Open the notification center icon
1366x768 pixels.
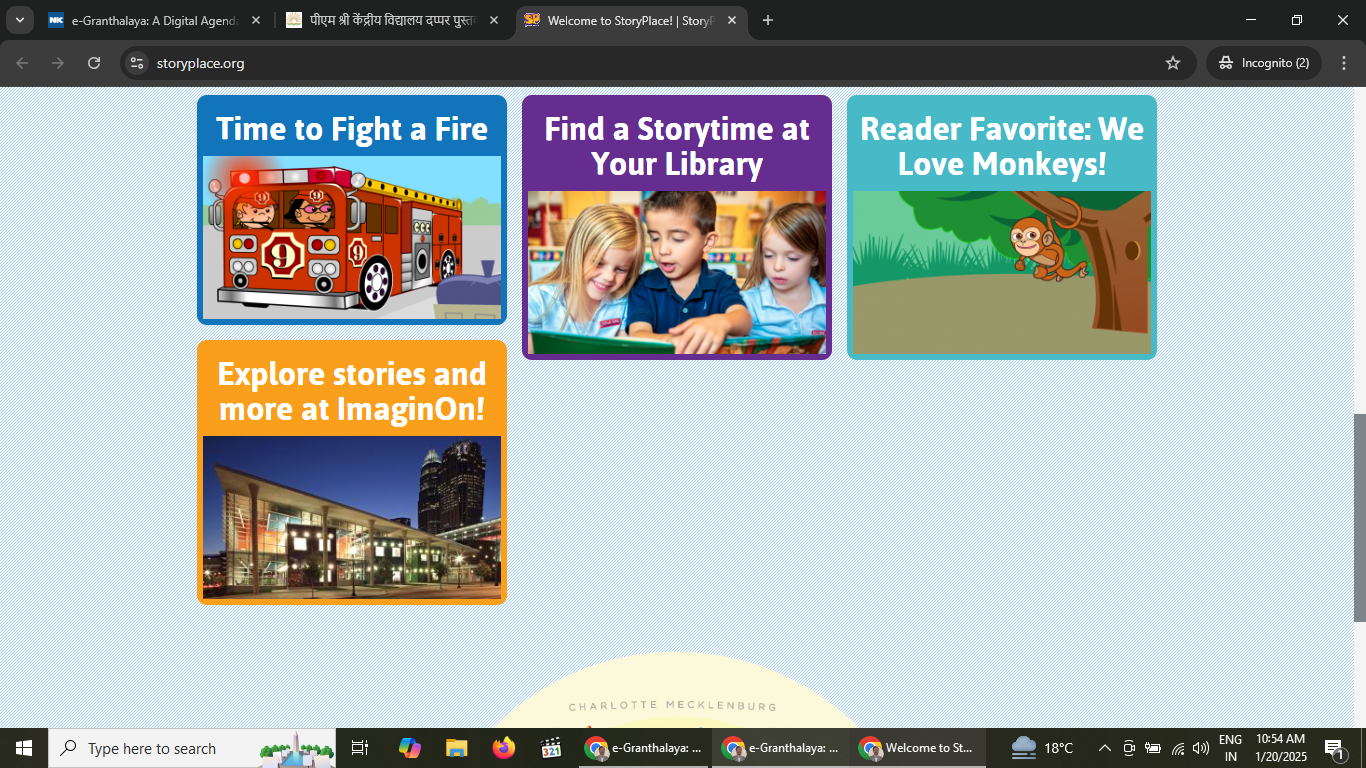(1334, 748)
